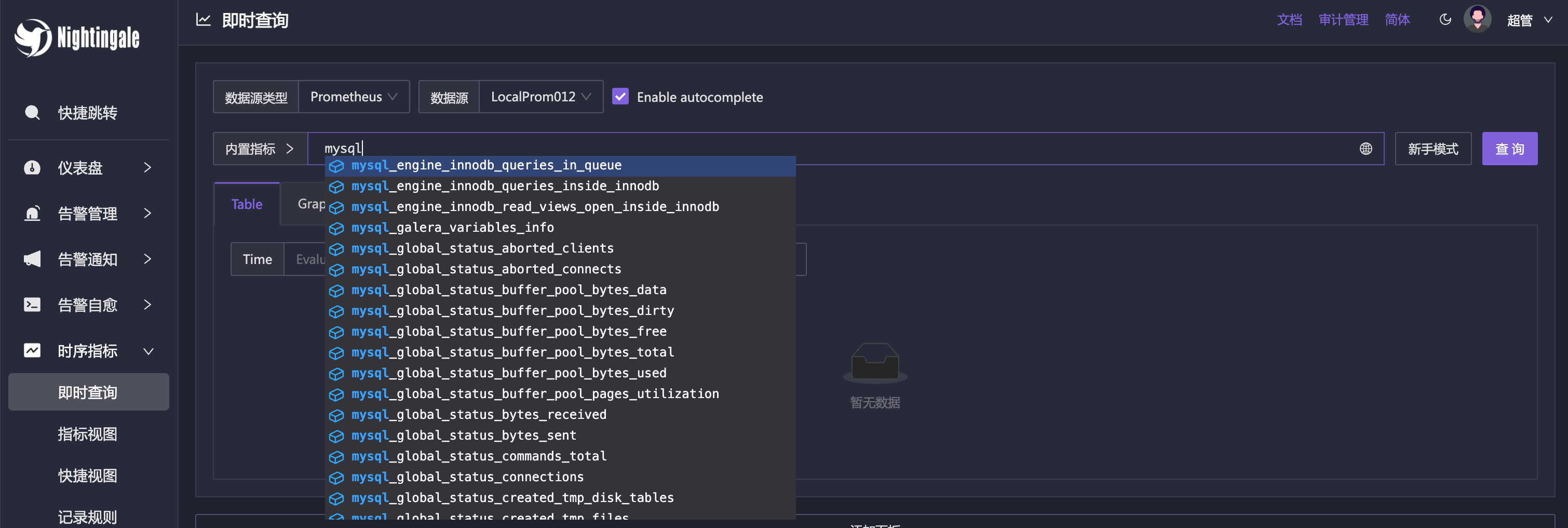Open the quick jump search icon
The height and width of the screenshot is (528, 1568).
point(32,113)
